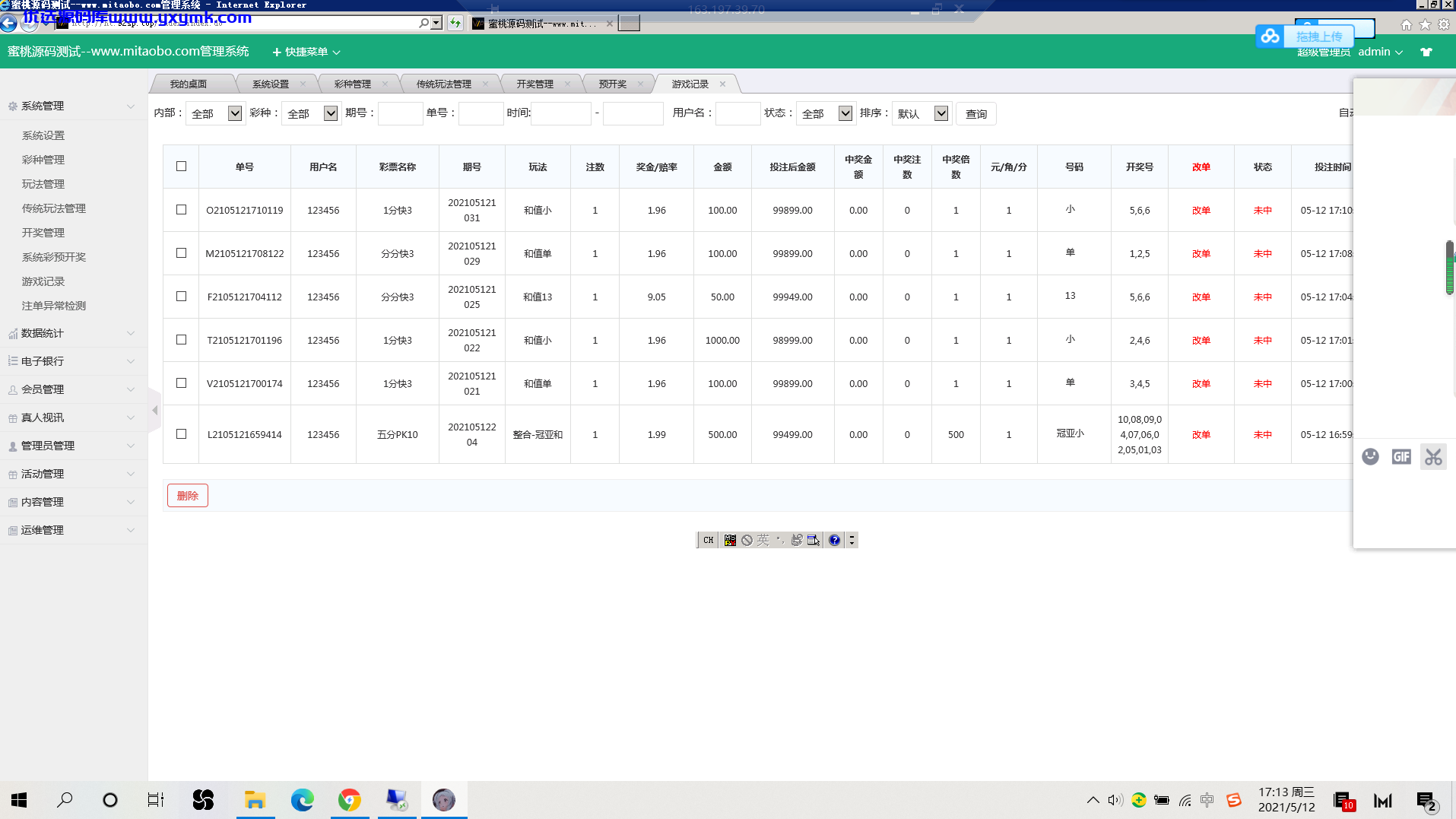Image resolution: width=1456 pixels, height=819 pixels.
Task: Check the row for order T2105121701196
Action: (181, 340)
